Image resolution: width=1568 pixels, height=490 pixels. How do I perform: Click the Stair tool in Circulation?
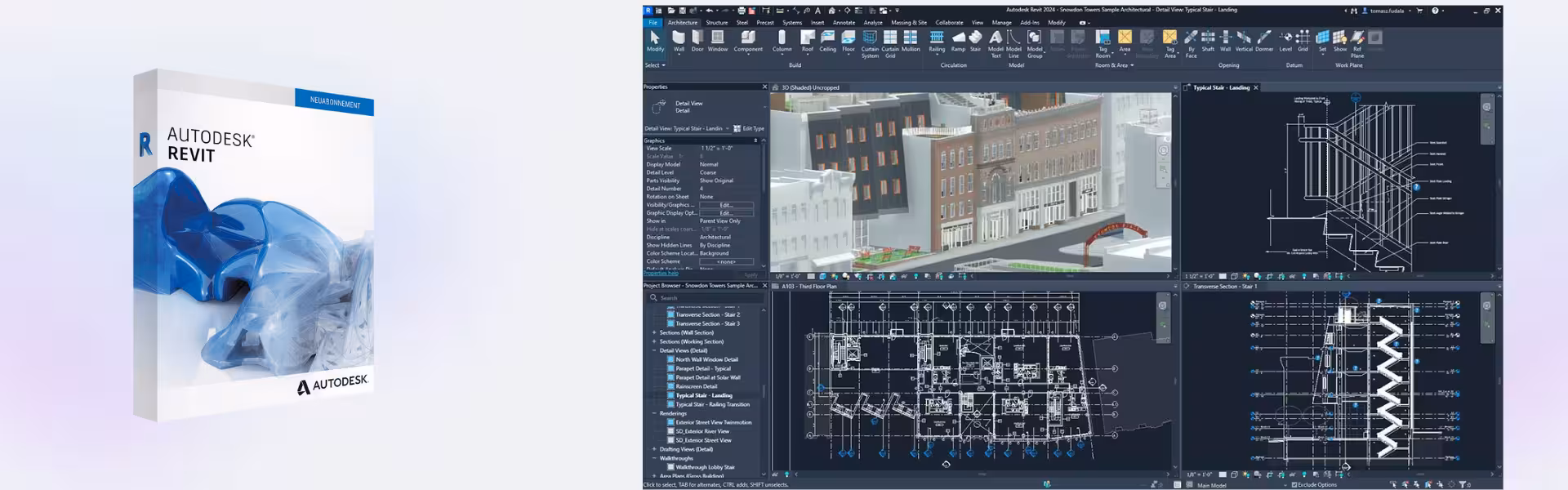coord(975,41)
